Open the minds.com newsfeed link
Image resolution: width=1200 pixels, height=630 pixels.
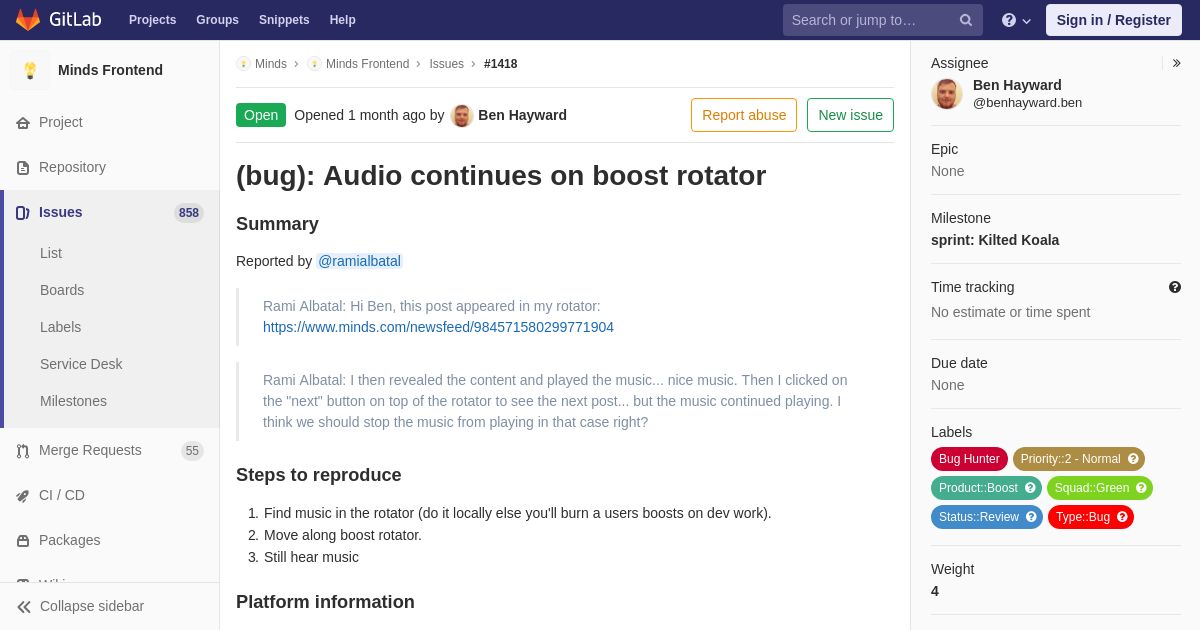pos(438,327)
